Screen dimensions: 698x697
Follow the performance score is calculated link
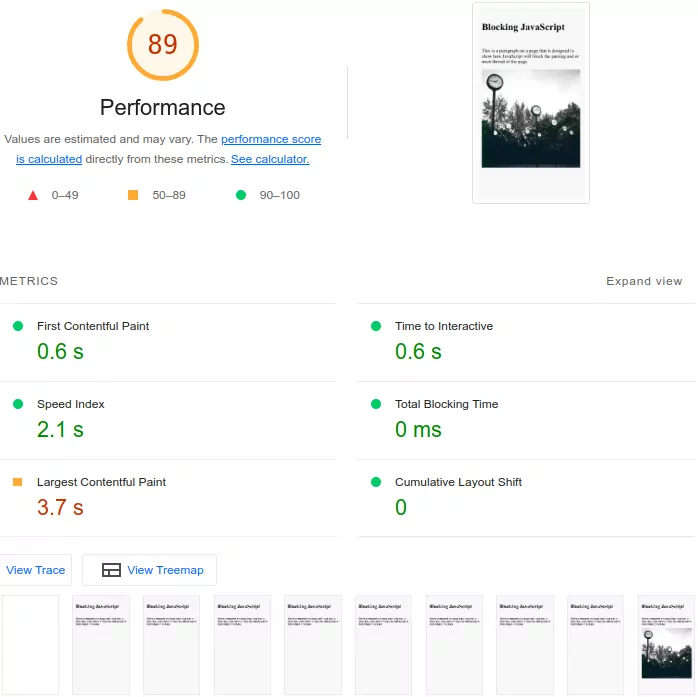click(x=270, y=140)
